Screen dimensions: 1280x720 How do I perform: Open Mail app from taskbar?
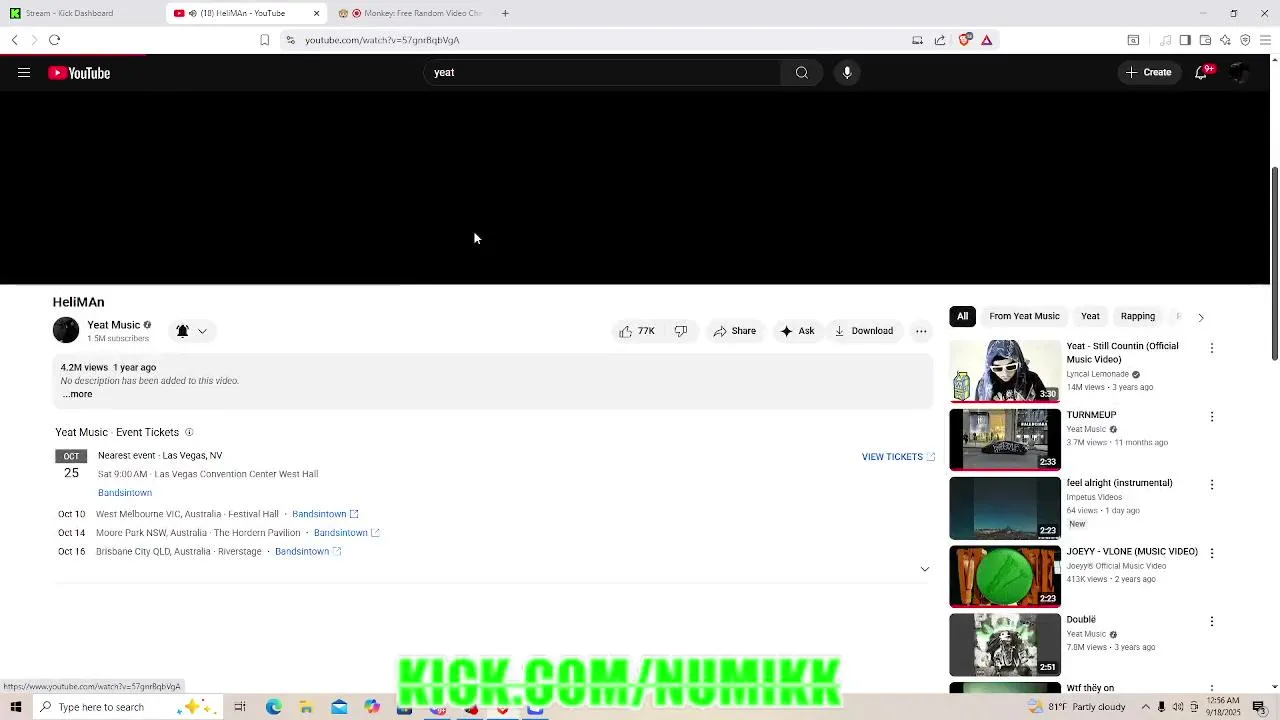[x=339, y=707]
